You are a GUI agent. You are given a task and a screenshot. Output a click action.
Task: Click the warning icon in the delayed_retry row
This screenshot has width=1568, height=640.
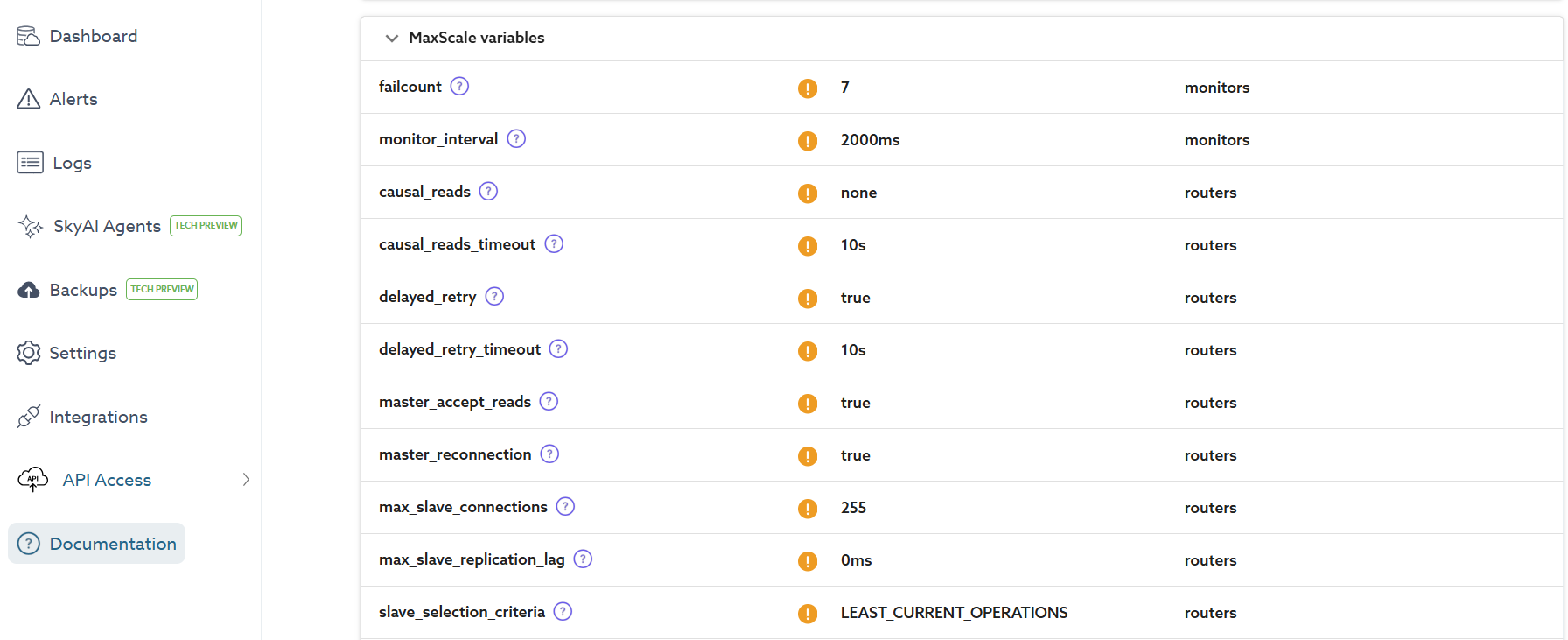tap(808, 299)
